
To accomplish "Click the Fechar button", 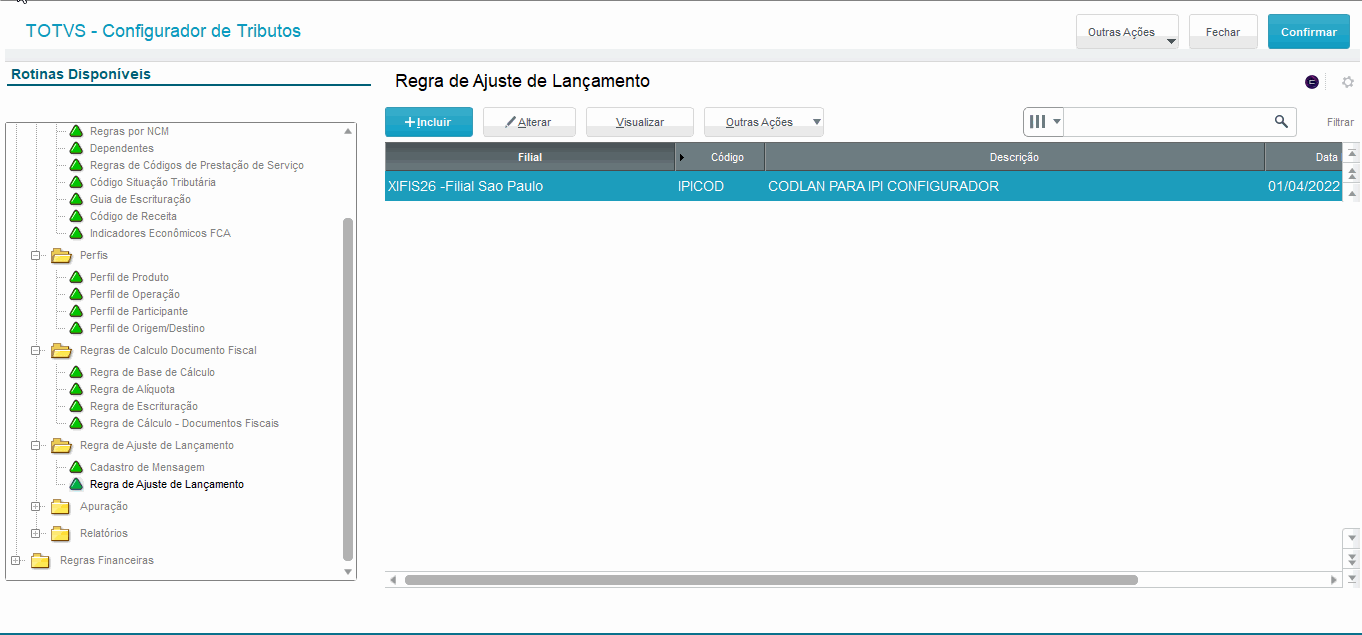I will click(x=1223, y=32).
